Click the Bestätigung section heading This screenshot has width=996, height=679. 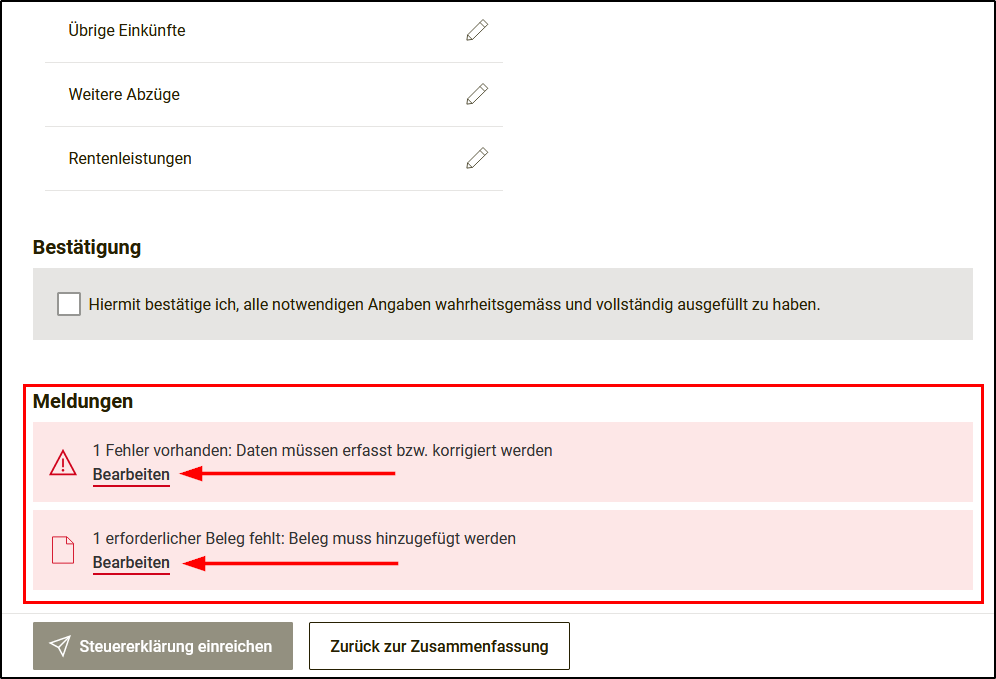pyautogui.click(x=87, y=247)
